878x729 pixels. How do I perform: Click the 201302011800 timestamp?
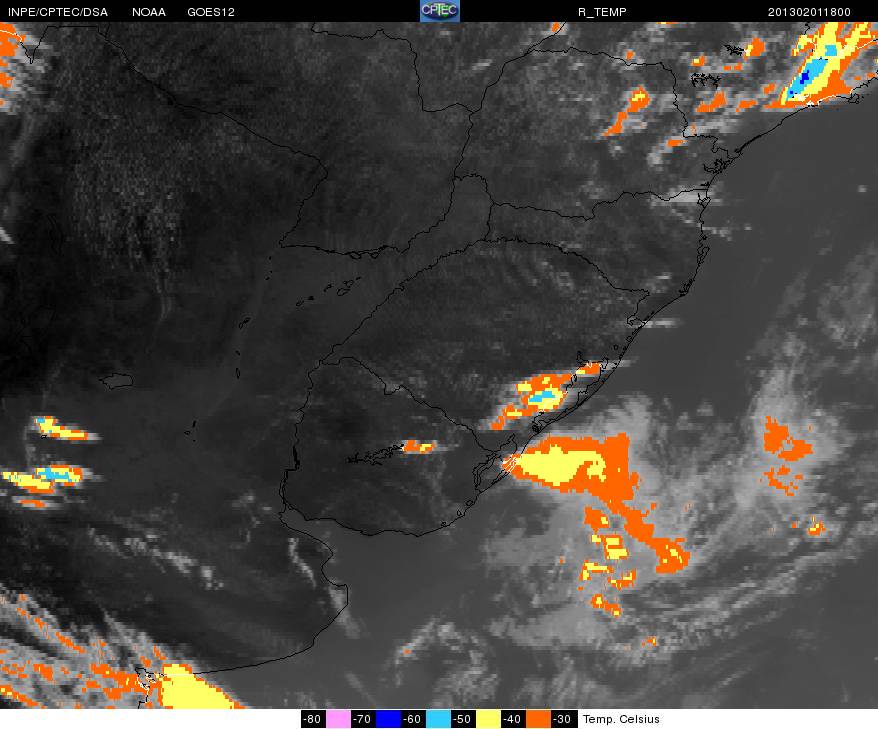tap(809, 12)
